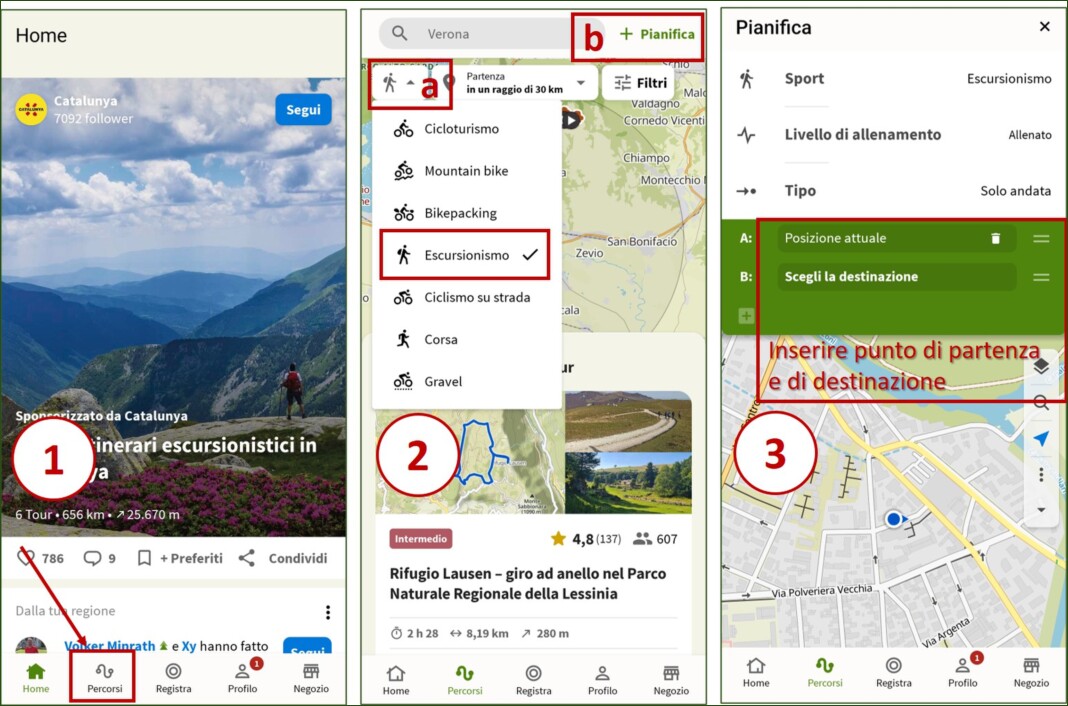Viewport: 1068px width, 706px height.
Task: Choose Ciclismo su strada from the list
Action: click(467, 298)
